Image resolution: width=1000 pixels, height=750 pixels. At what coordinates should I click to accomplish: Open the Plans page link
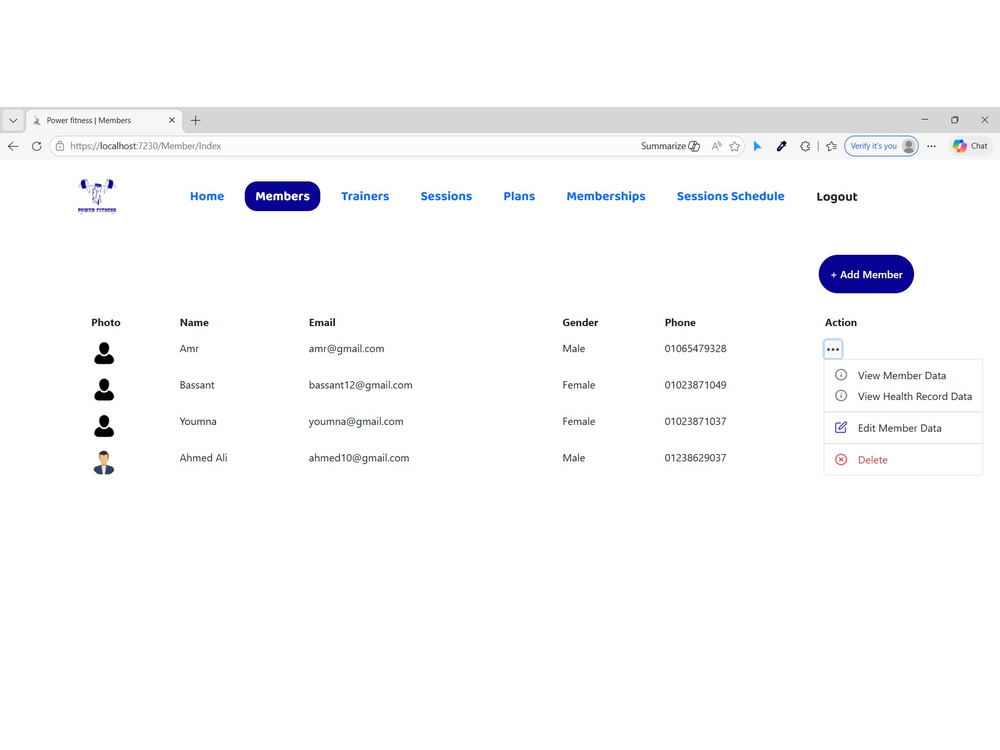519,196
